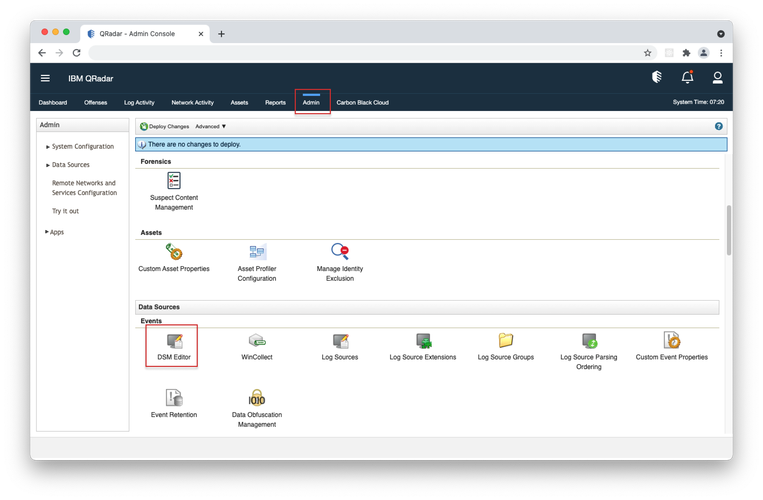This screenshot has height=500, width=763.
Task: Open Remote Networks and Services Configuration
Action: [x=84, y=188]
